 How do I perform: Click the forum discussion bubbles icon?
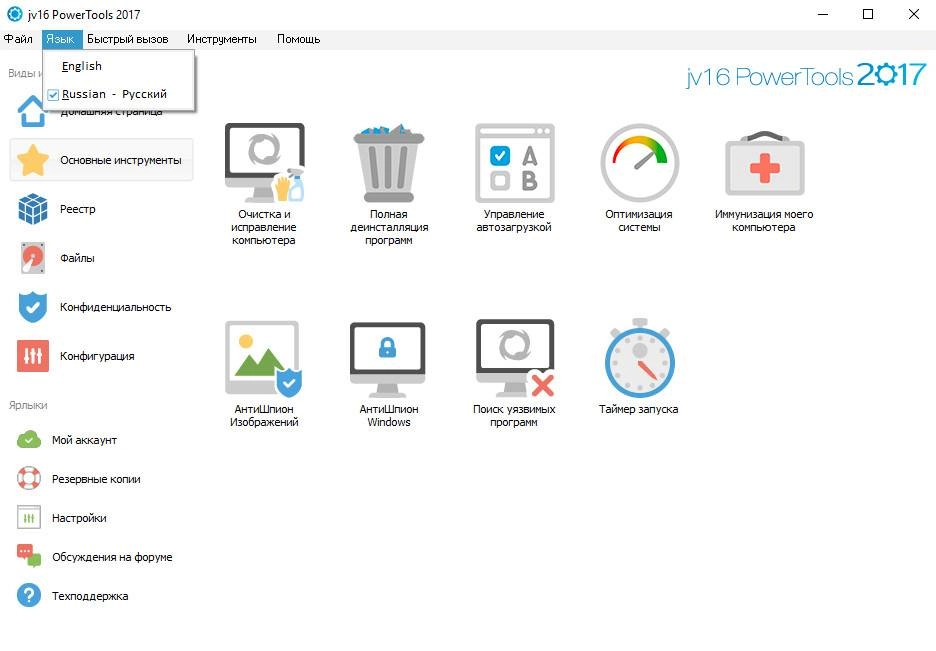29,556
